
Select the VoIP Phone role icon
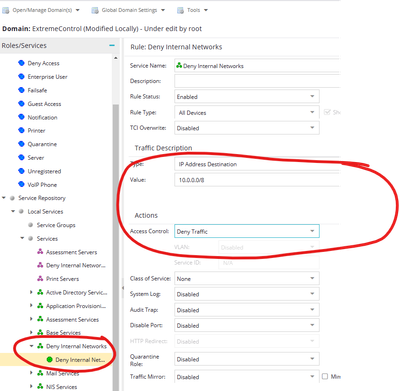coord(21,184)
